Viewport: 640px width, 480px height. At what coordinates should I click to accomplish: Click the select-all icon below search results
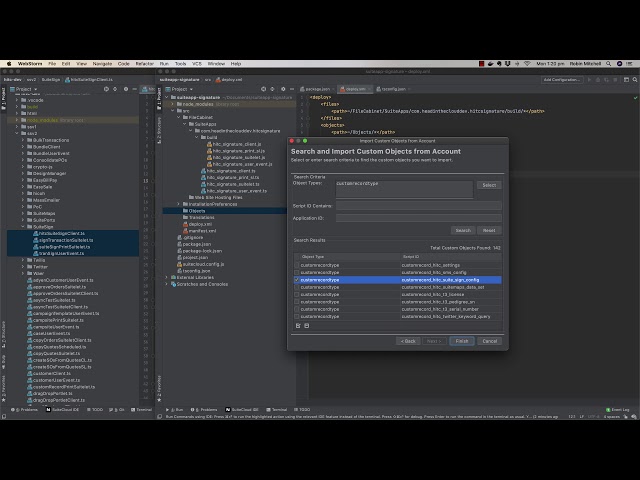[298, 326]
